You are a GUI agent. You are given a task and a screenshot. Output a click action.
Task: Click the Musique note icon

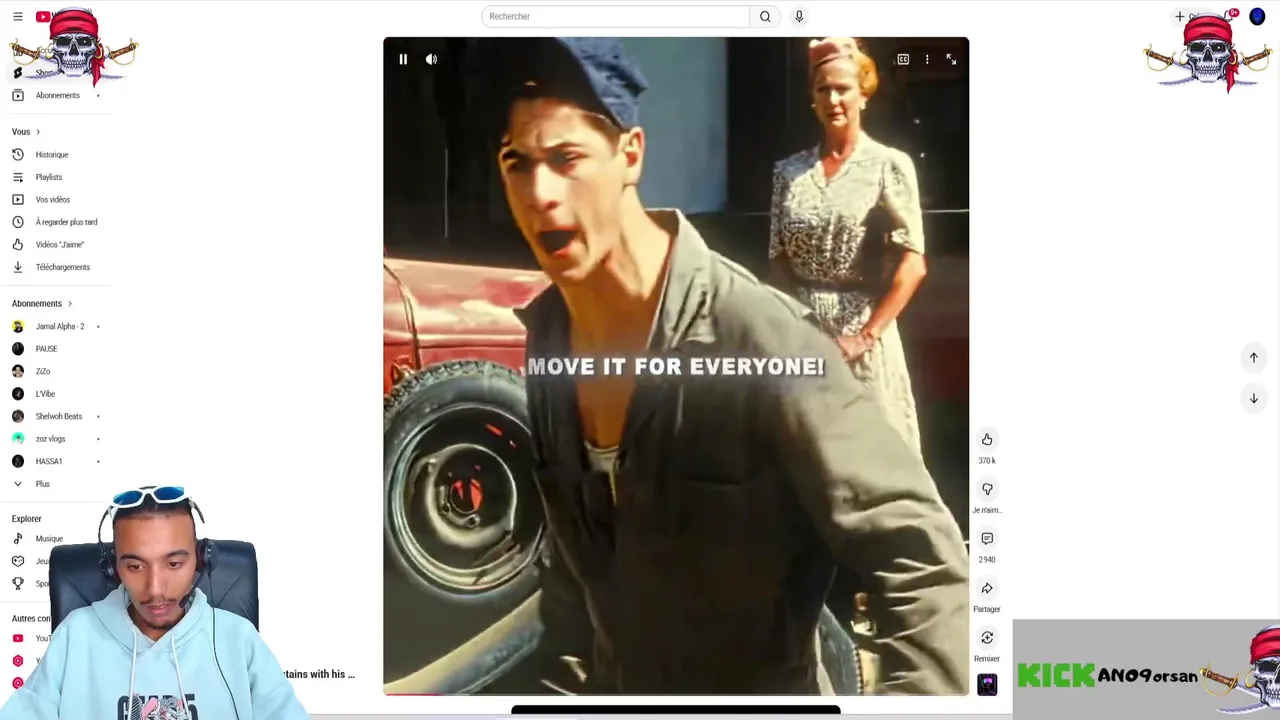(x=17, y=539)
